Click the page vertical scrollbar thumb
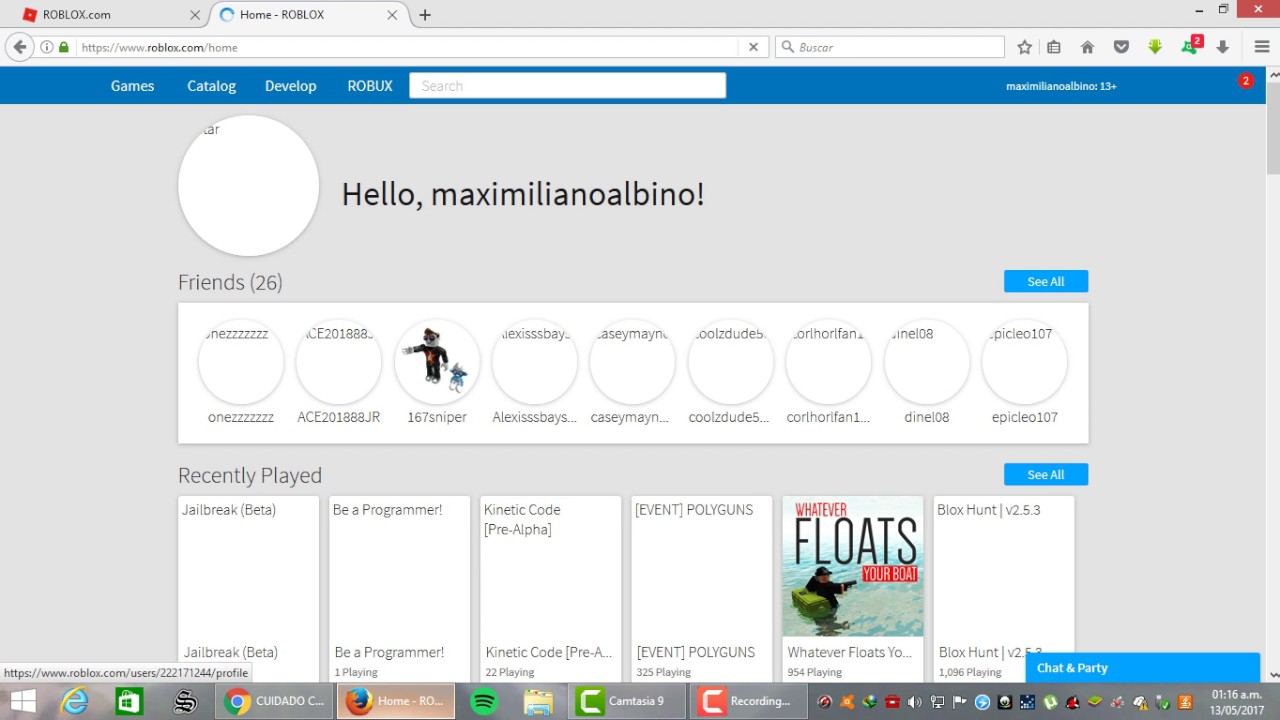Image resolution: width=1280 pixels, height=720 pixels. click(x=1273, y=127)
